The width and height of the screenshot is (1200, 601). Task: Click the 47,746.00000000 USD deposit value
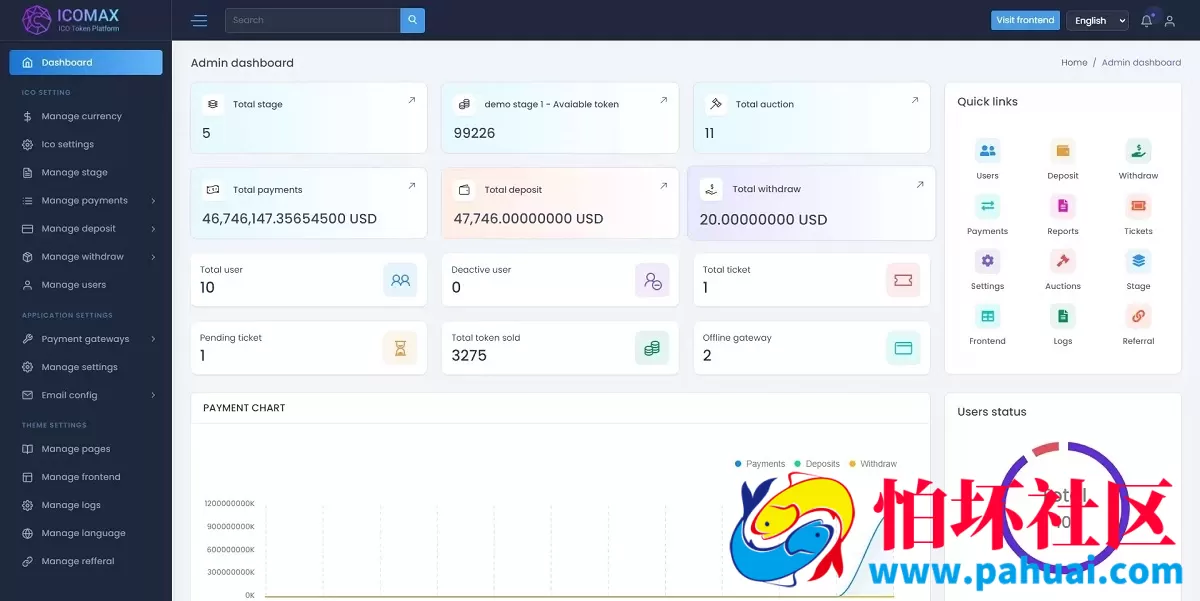click(x=528, y=218)
